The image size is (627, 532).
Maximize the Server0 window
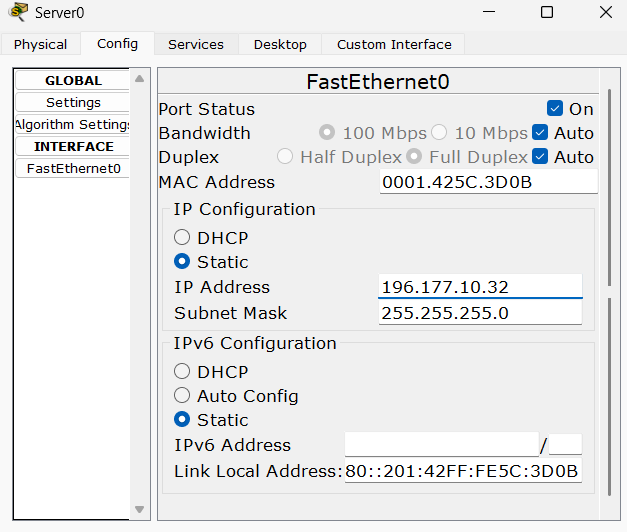[x=547, y=13]
